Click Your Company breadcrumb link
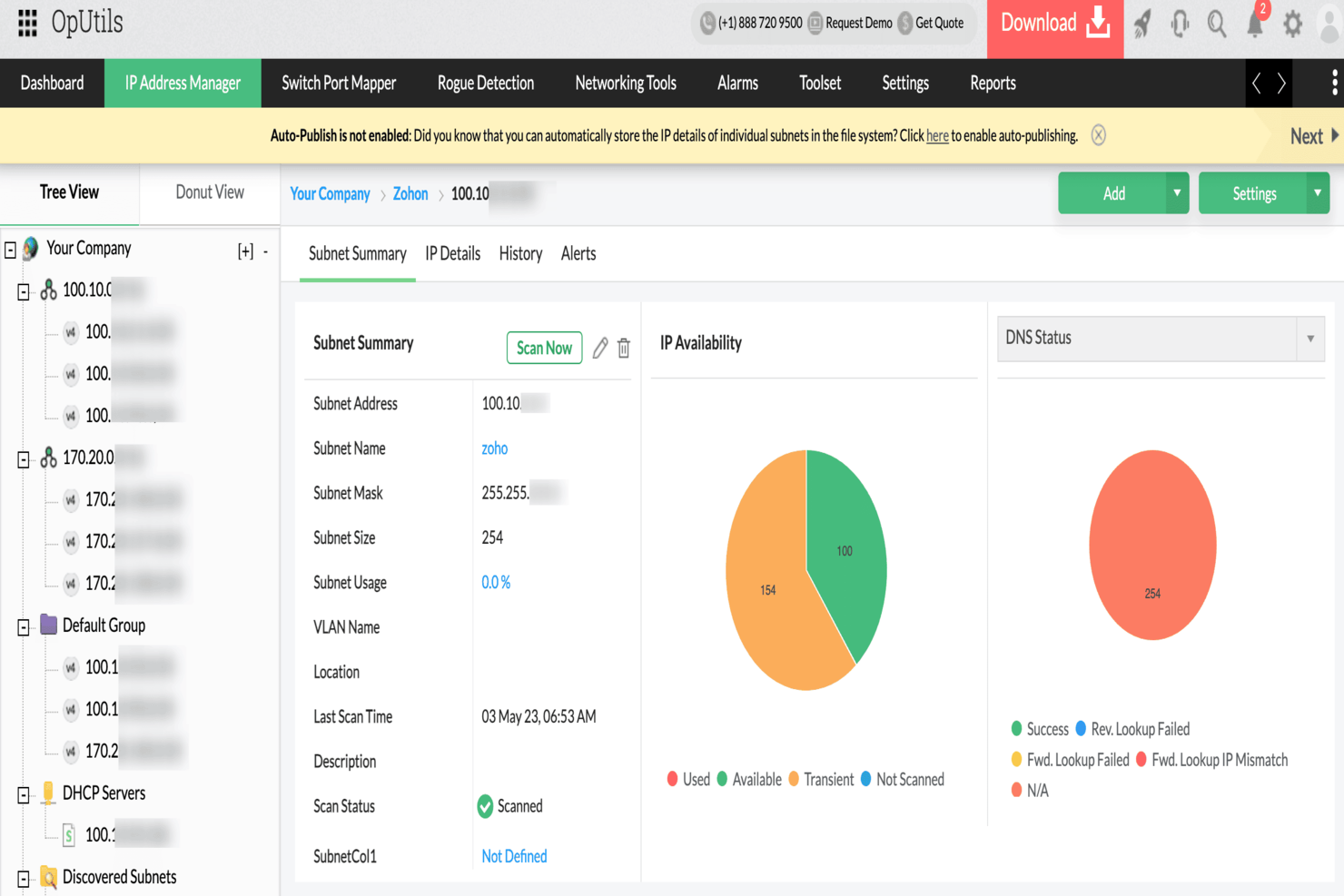Image resolution: width=1344 pixels, height=896 pixels. [330, 194]
